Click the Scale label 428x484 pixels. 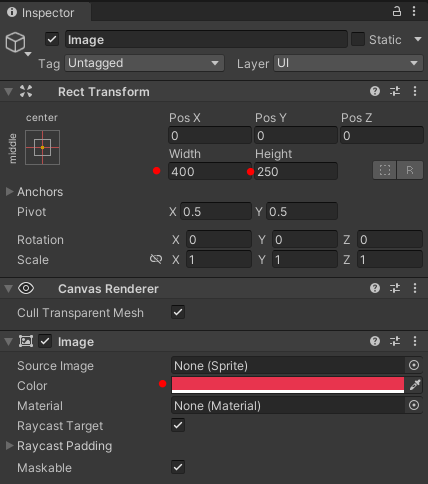pos(33,260)
